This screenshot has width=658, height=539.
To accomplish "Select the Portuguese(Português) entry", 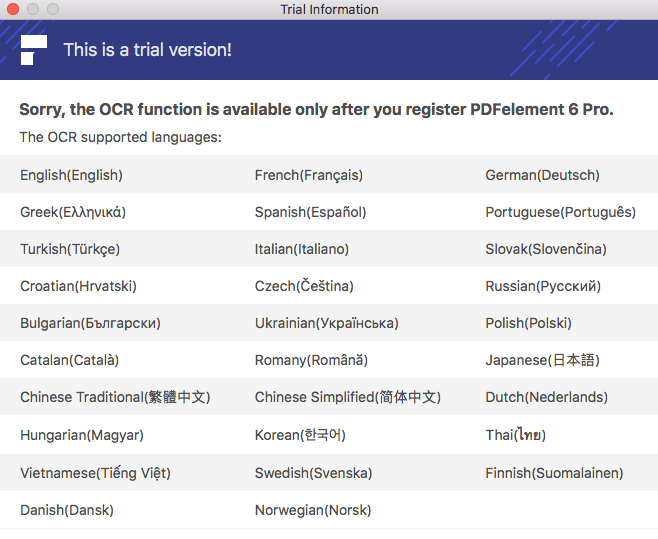I will [561, 212].
